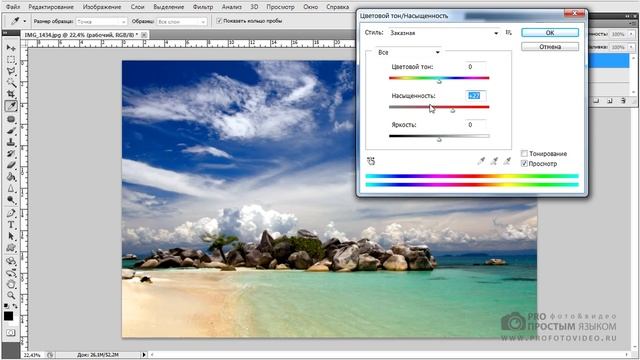
Task: Select the Crop tool
Action: (x=11, y=95)
